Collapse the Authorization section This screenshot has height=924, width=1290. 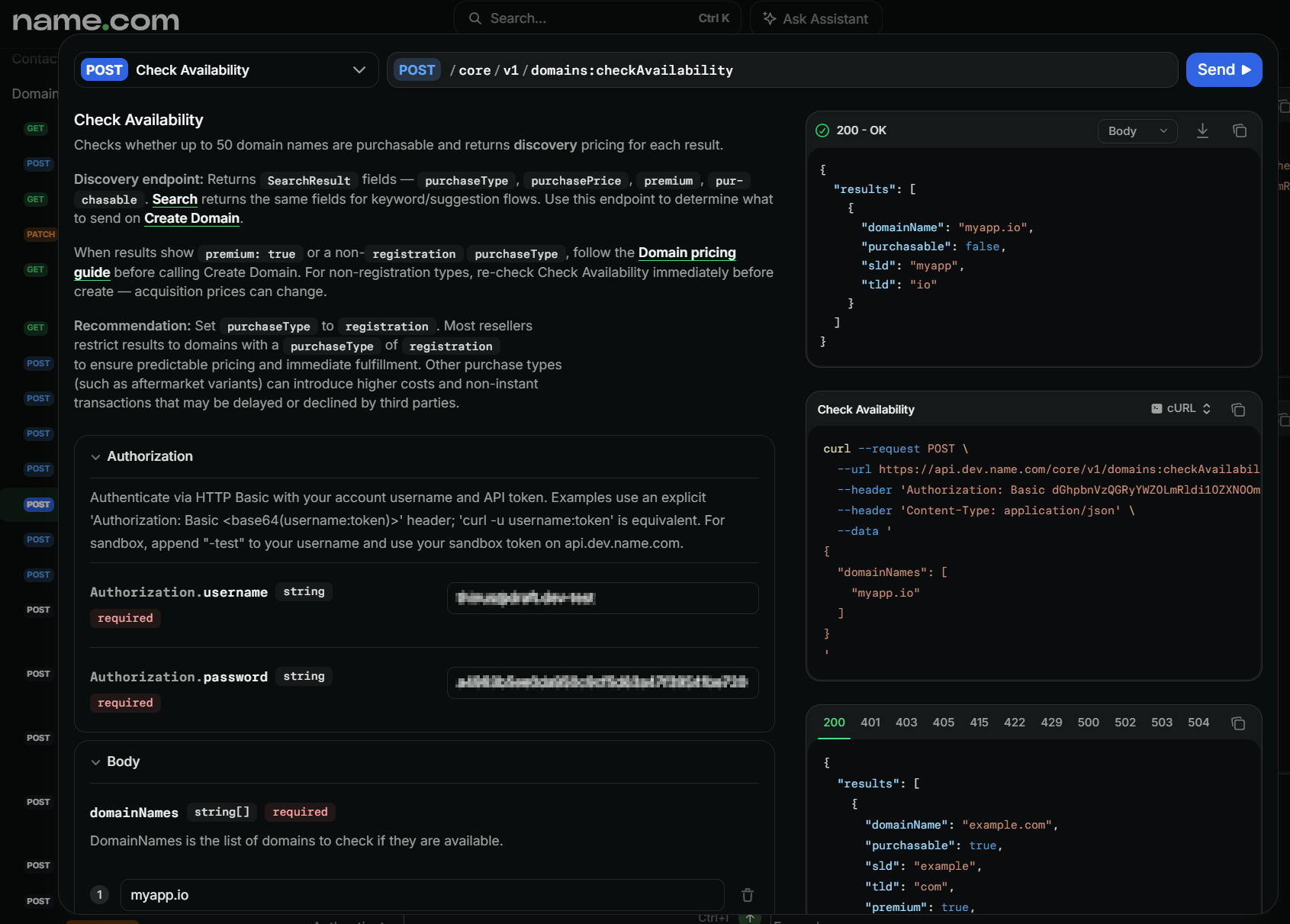[142, 456]
